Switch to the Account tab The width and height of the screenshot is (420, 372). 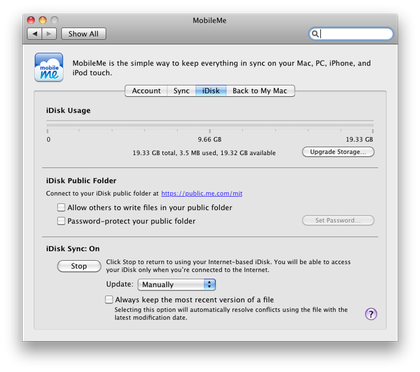pyautogui.click(x=146, y=91)
